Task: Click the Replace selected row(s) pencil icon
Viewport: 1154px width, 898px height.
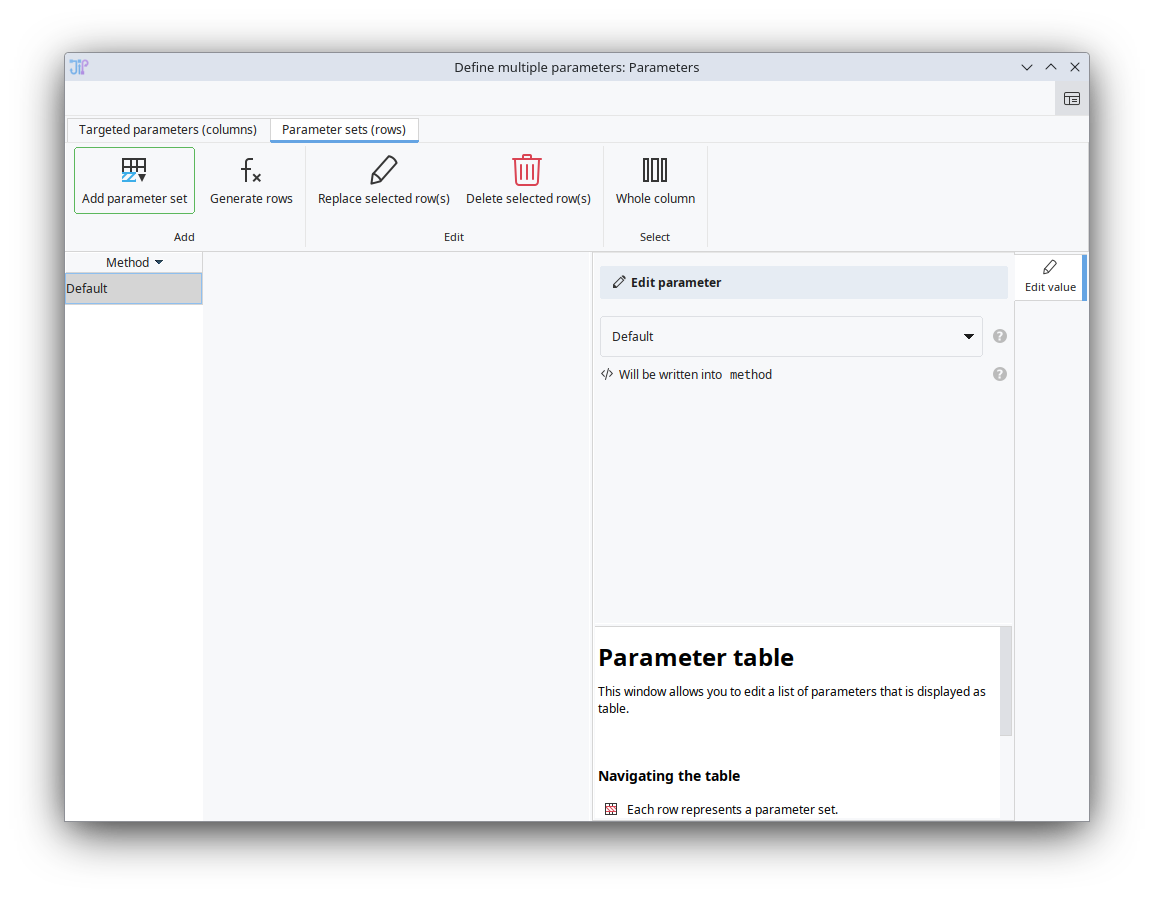Action: tap(383, 170)
